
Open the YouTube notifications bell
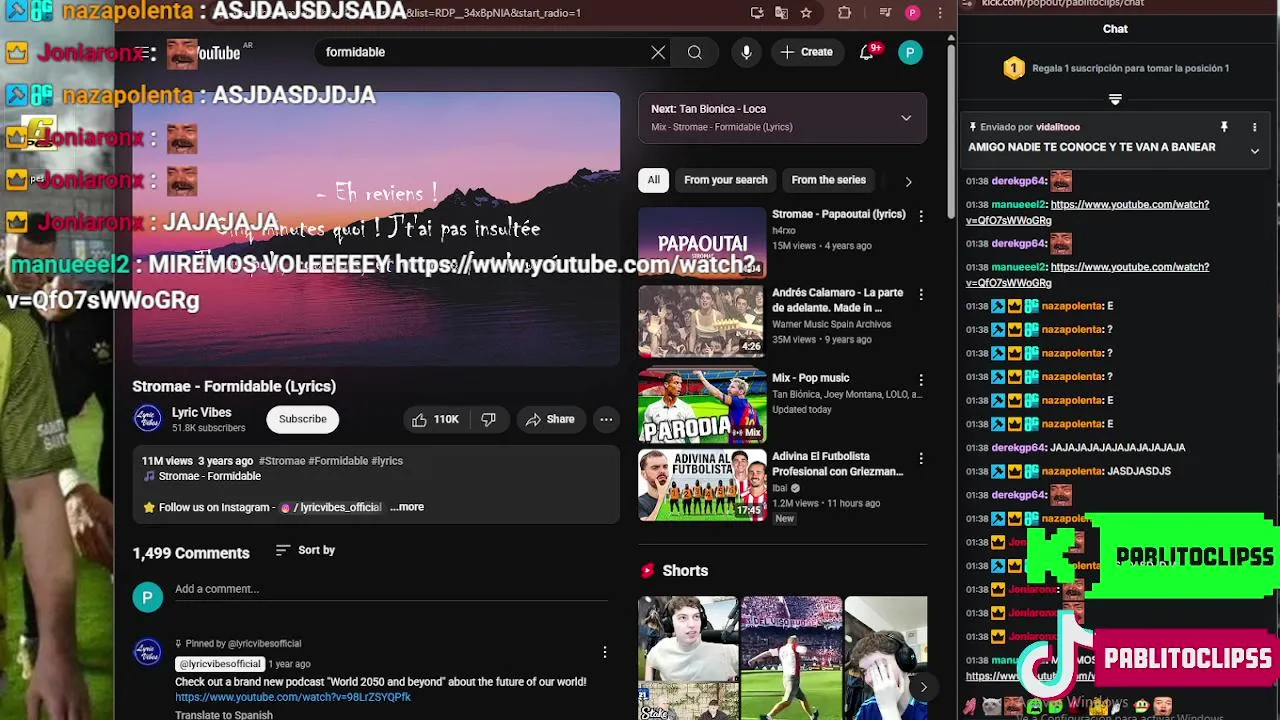867,52
